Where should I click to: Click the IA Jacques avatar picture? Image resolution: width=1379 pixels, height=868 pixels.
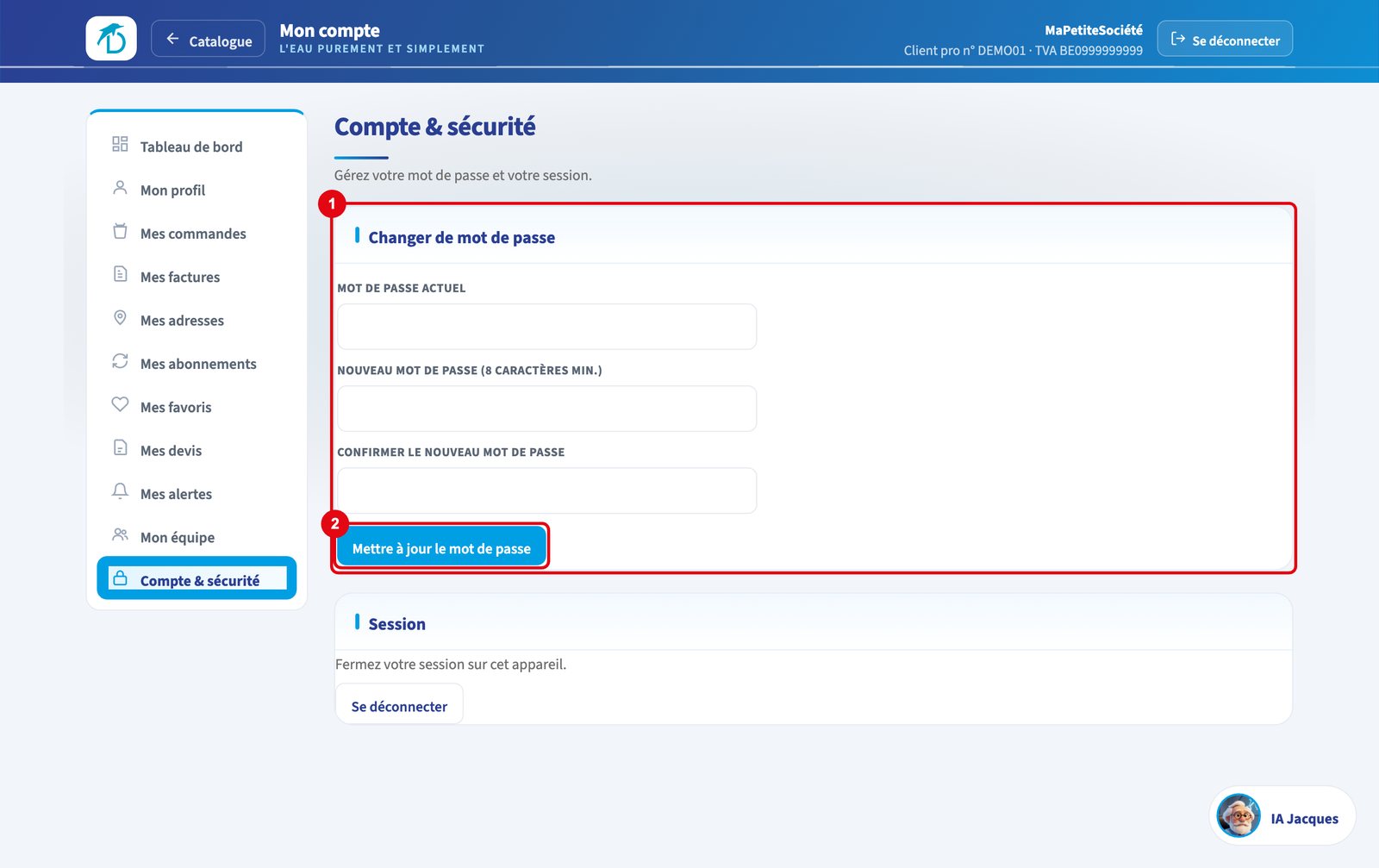click(1239, 815)
